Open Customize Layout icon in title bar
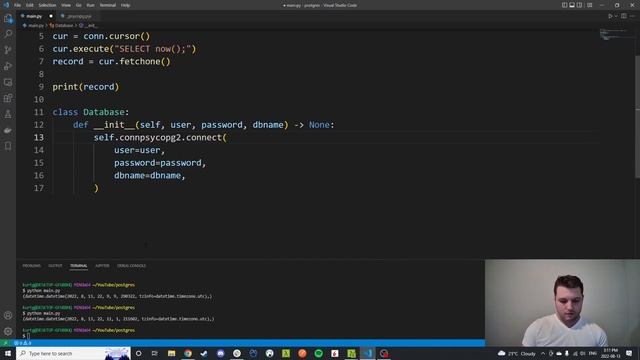The width and height of the screenshot is (640, 360). 589,5
